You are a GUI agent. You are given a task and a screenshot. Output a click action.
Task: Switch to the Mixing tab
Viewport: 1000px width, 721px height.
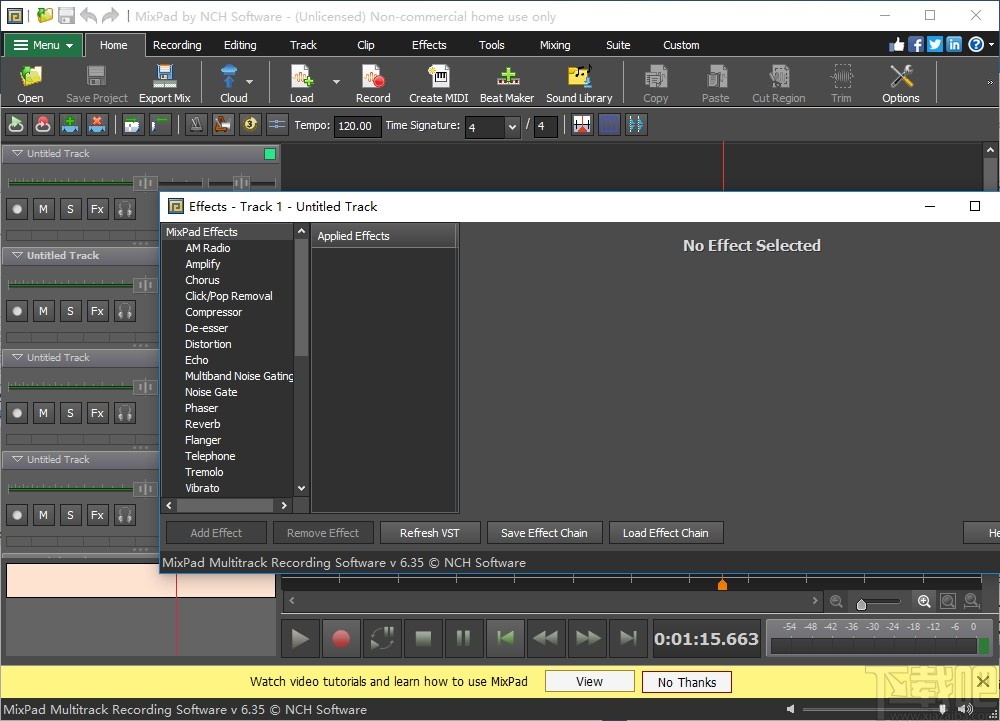coord(555,45)
